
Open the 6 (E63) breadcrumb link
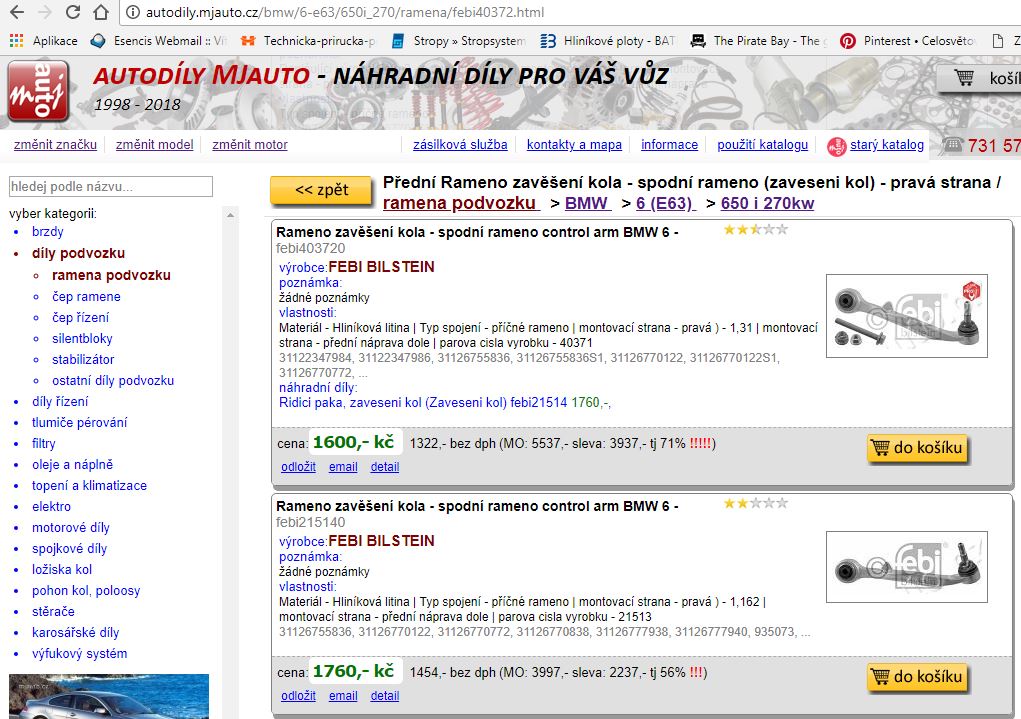(665, 203)
